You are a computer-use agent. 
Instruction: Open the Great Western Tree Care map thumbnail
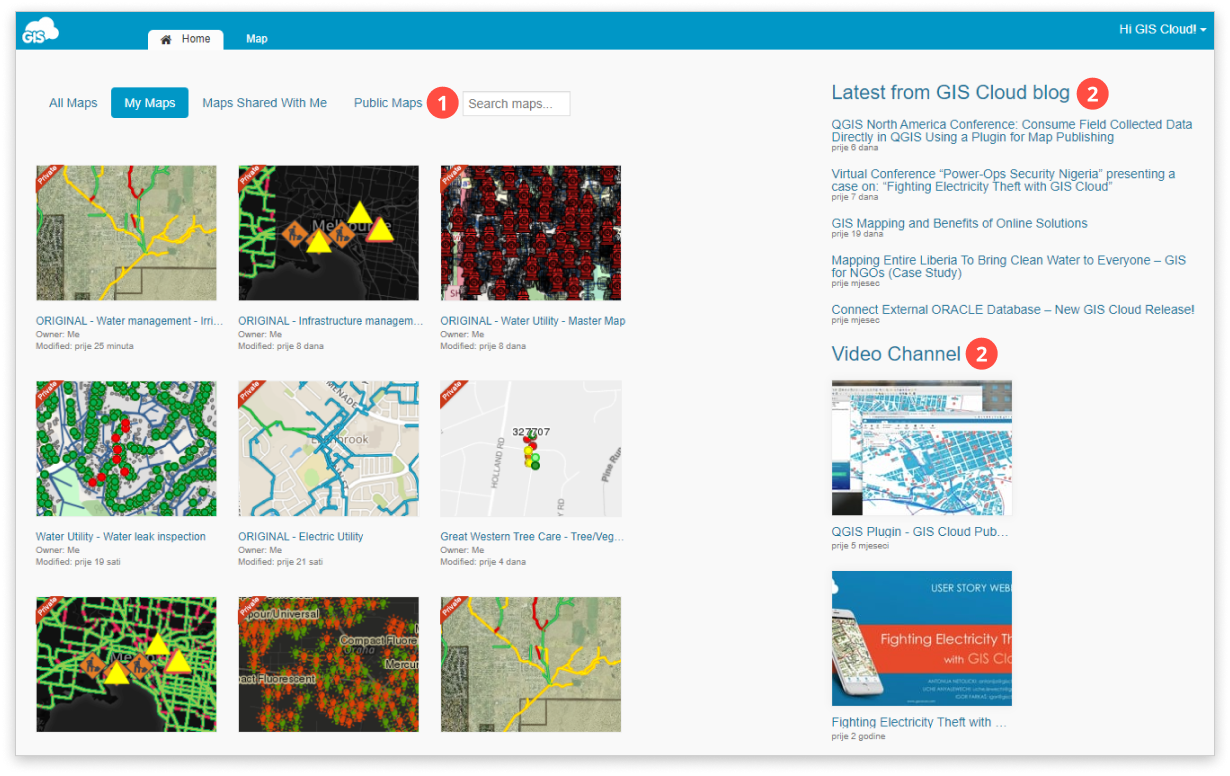(x=530, y=448)
